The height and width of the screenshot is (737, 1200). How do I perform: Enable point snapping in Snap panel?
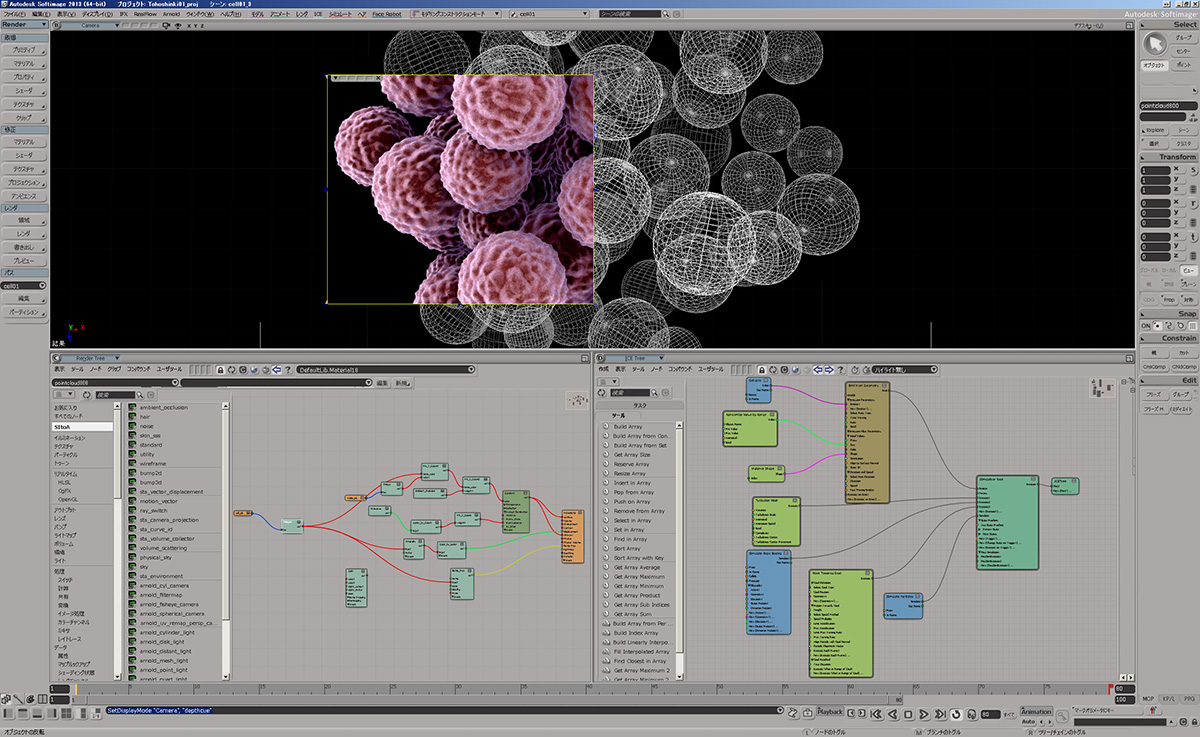(1158, 326)
